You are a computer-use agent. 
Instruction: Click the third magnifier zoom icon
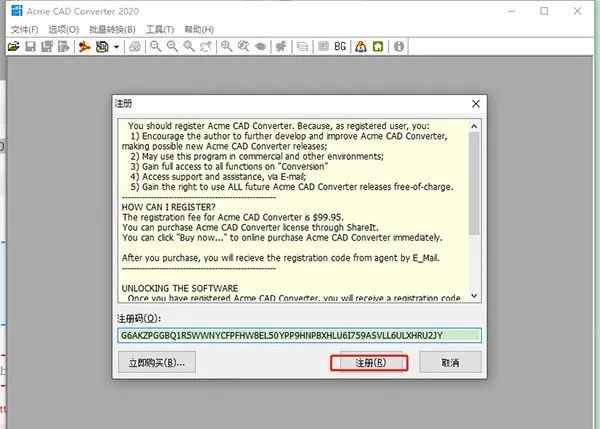(x=189, y=47)
